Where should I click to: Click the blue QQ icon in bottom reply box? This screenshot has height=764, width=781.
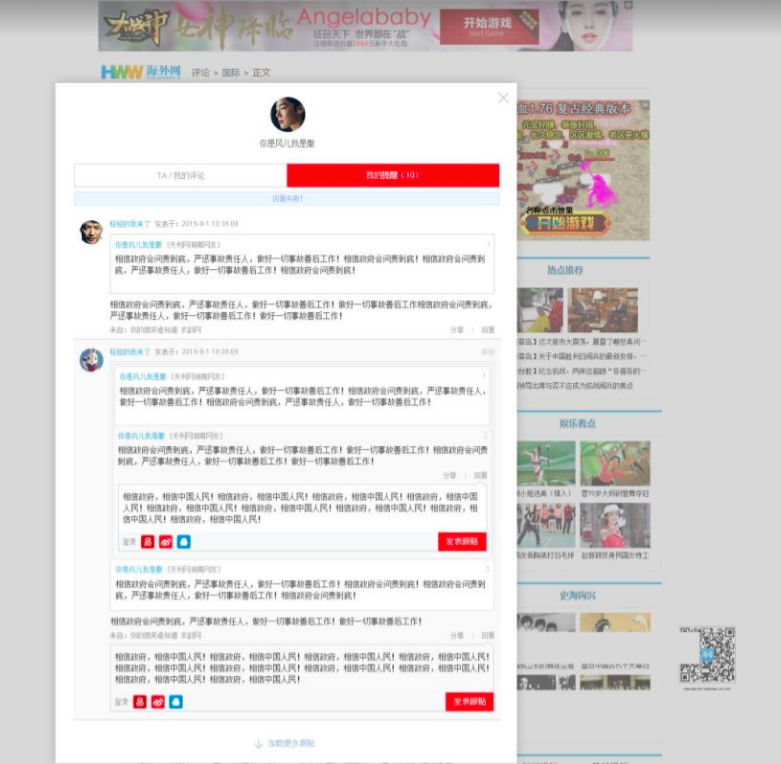point(176,702)
